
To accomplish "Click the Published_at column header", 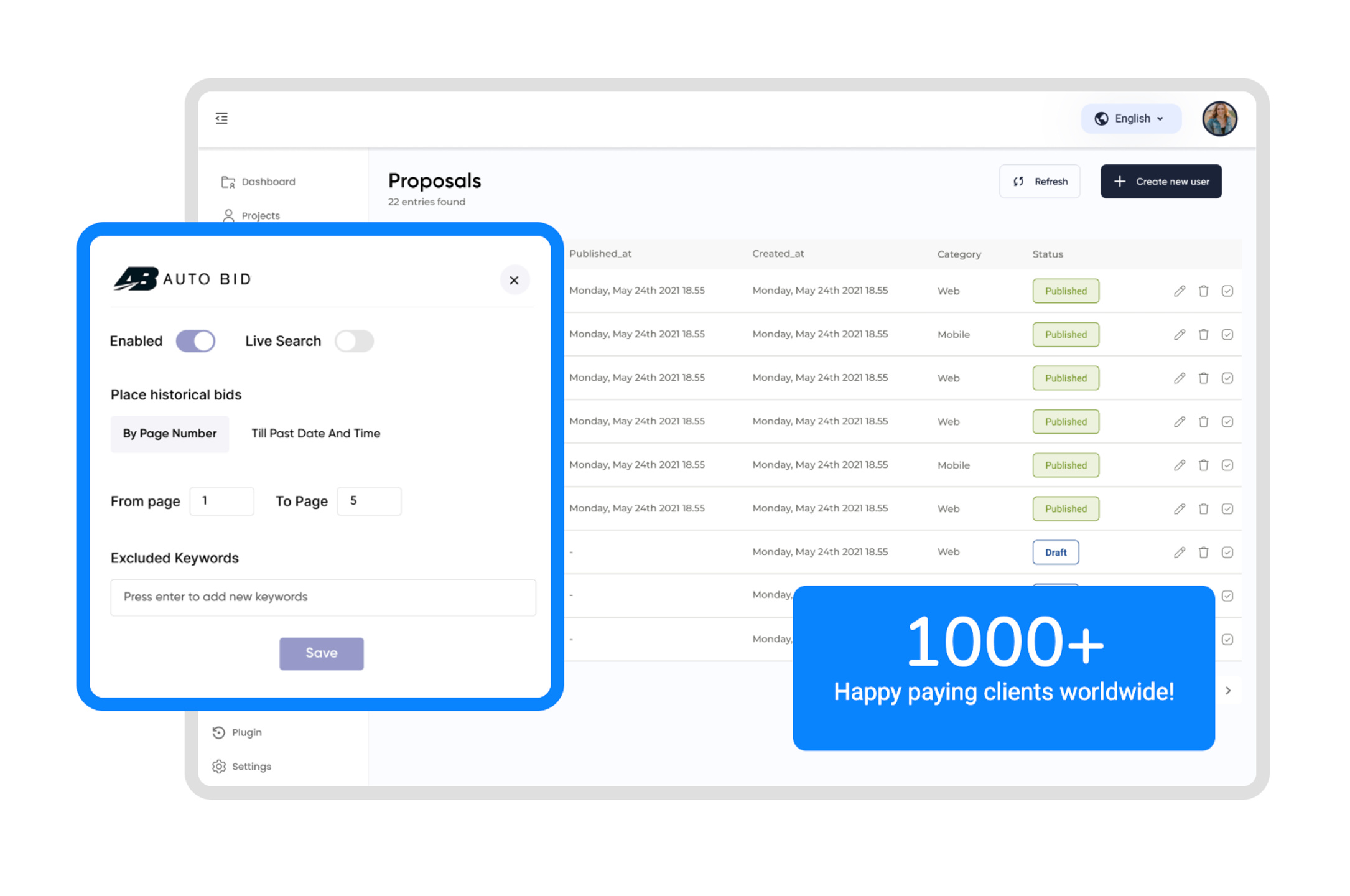I will coord(600,254).
